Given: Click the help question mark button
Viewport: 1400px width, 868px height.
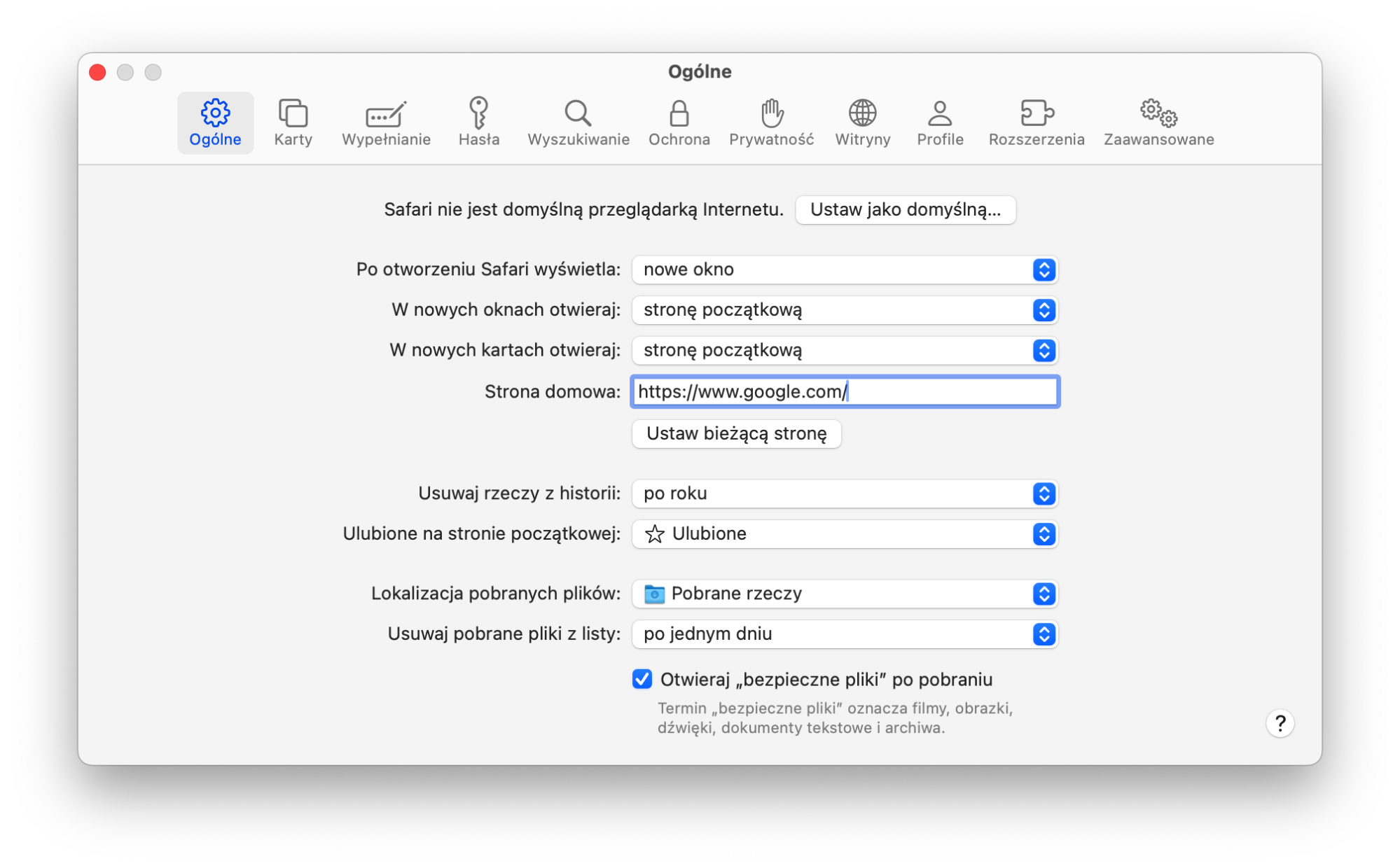Looking at the screenshot, I should 1280,723.
